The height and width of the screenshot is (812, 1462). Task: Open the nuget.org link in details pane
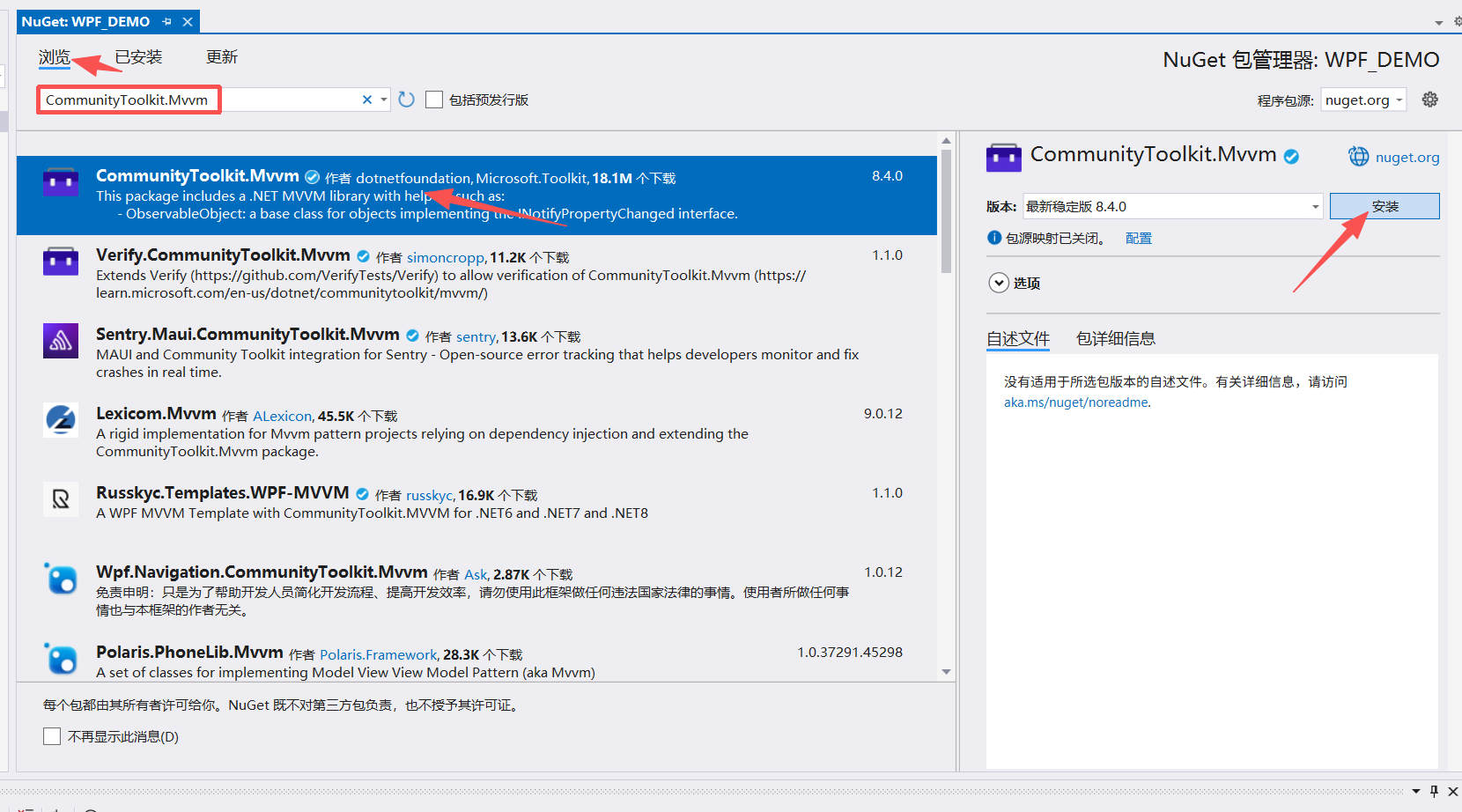(x=1407, y=157)
